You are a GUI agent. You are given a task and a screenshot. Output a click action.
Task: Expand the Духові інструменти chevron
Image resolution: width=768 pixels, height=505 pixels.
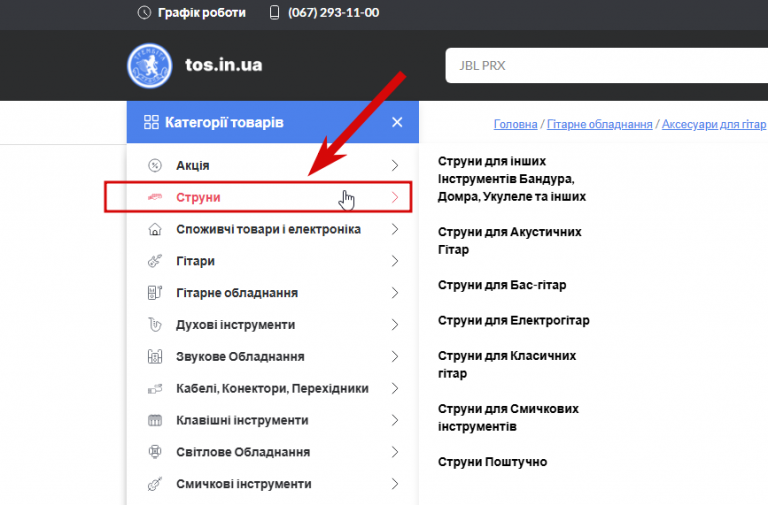coord(395,325)
